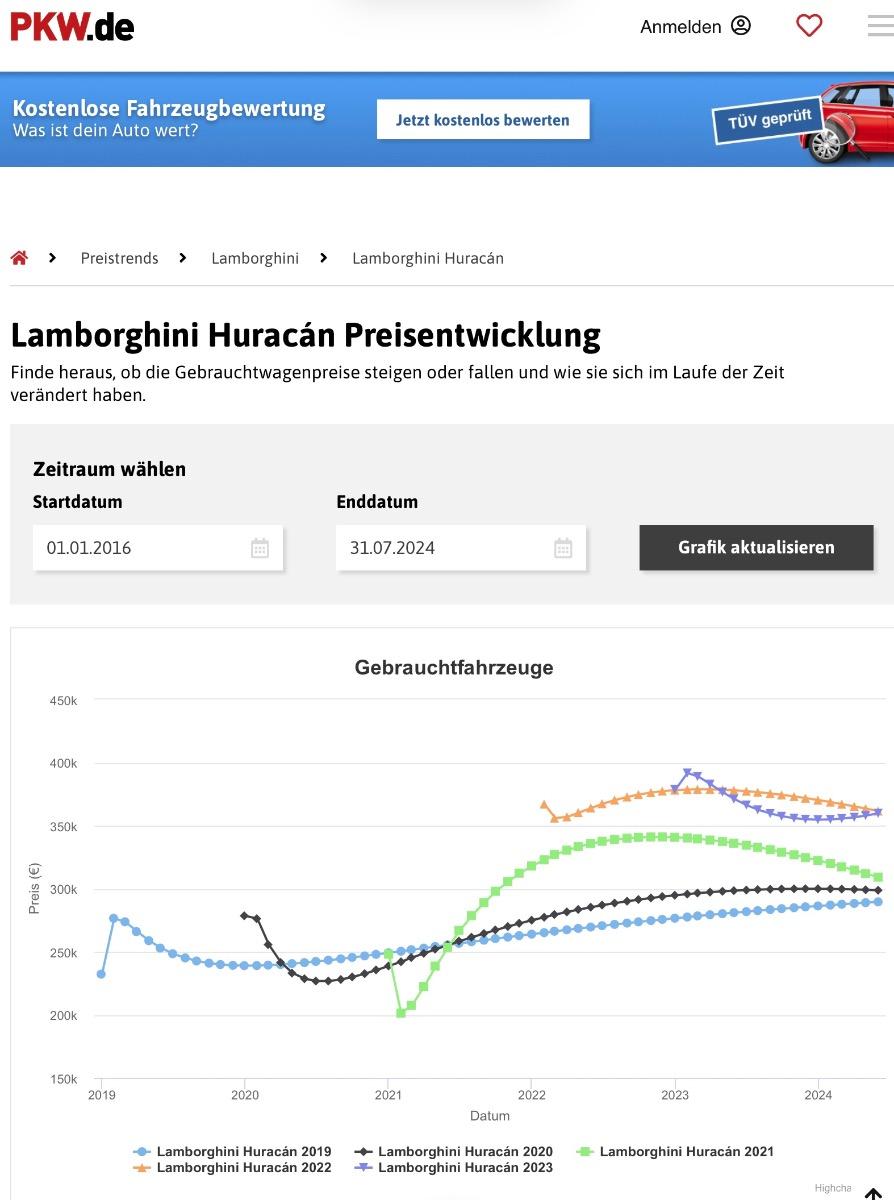
Task: Hide the Lamborghini Huracán 2022 legend series
Action: [x=232, y=1168]
